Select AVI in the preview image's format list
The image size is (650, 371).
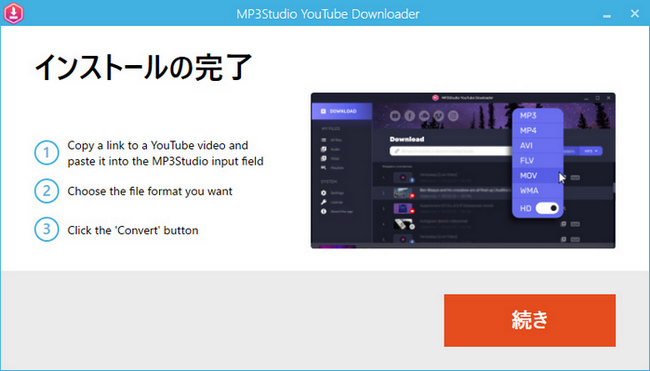(x=538, y=145)
